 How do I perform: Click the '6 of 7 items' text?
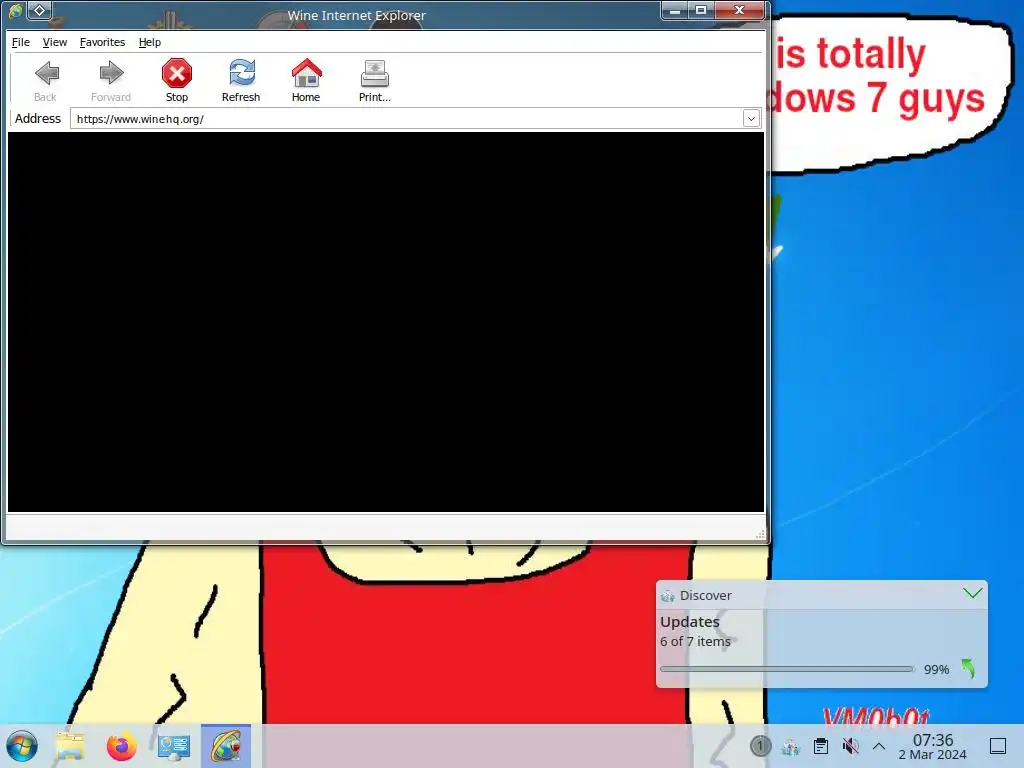pos(696,642)
